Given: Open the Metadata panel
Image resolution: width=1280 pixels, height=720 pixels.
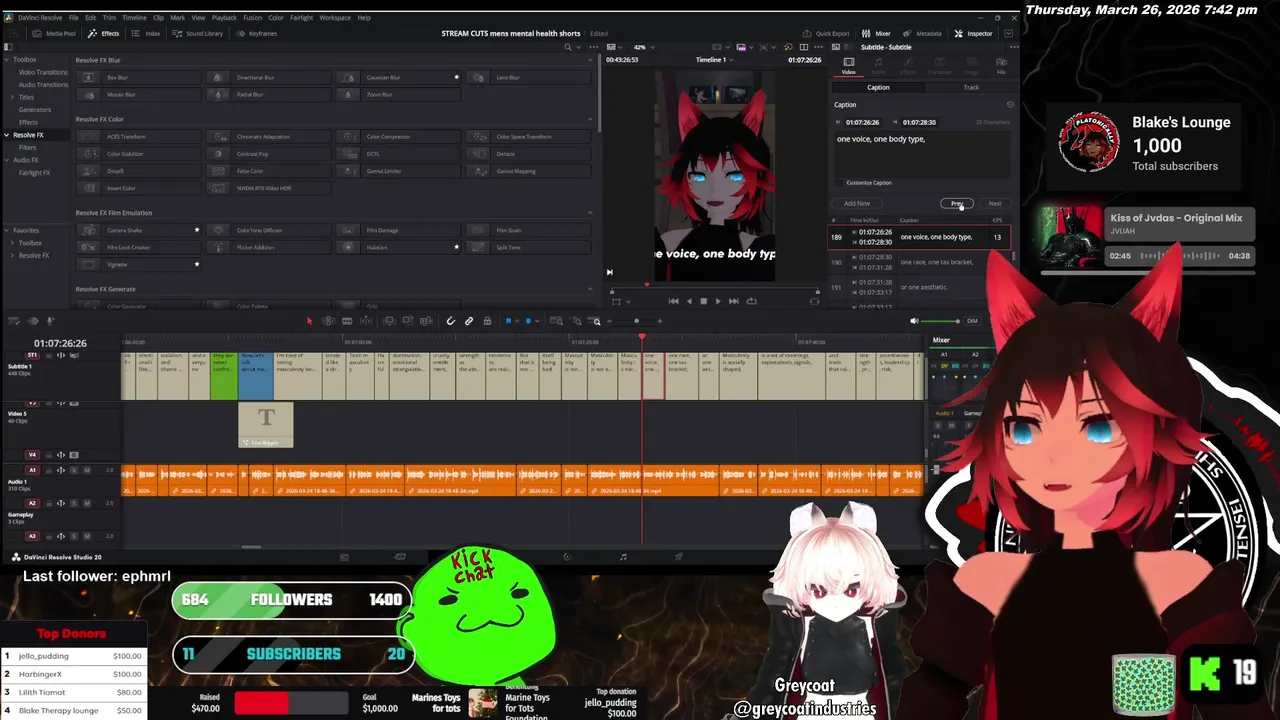Looking at the screenshot, I should pyautogui.click(x=923, y=33).
